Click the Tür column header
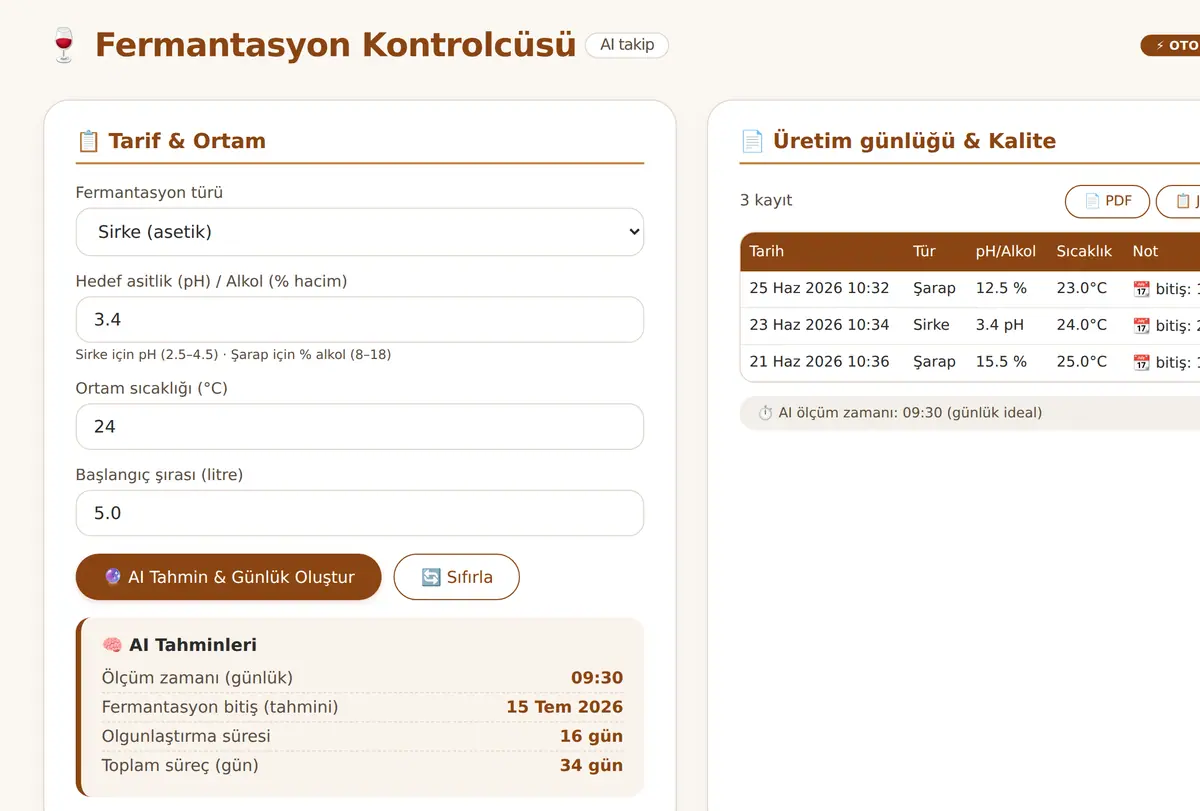Screen dimensions: 1200x811 pyautogui.click(x=923, y=252)
